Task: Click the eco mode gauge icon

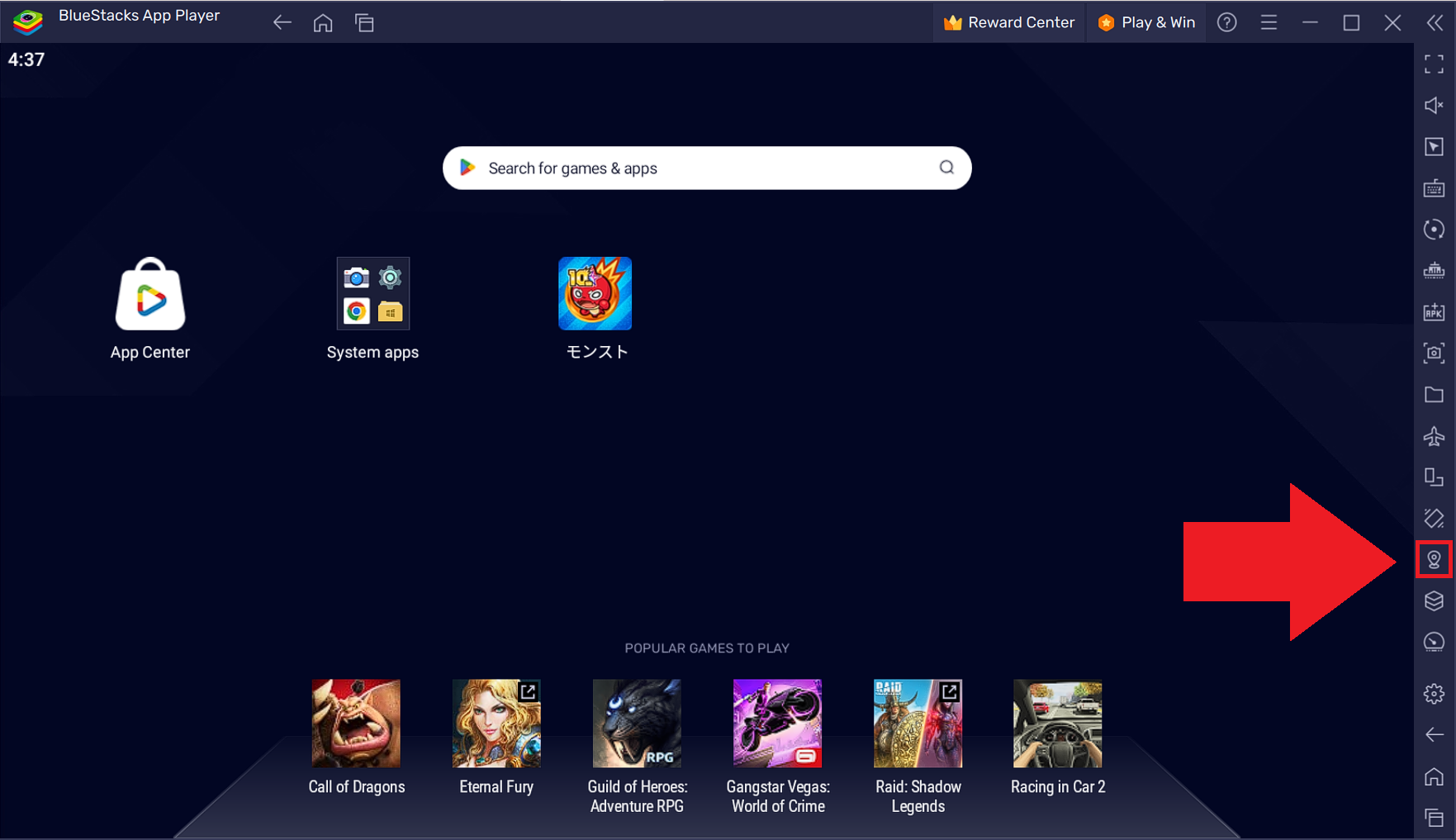Action: point(1435,642)
